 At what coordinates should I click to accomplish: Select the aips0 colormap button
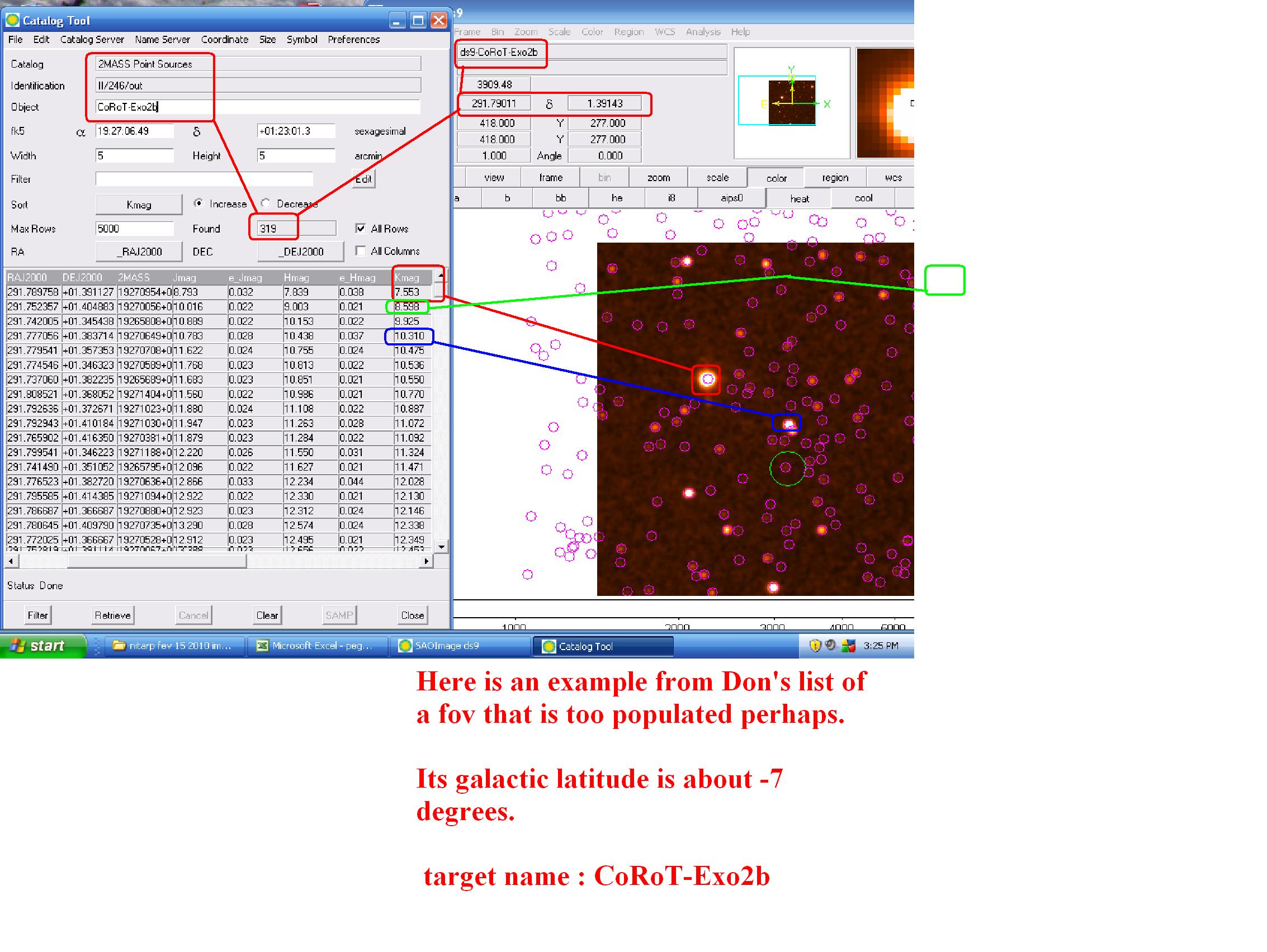[x=731, y=199]
